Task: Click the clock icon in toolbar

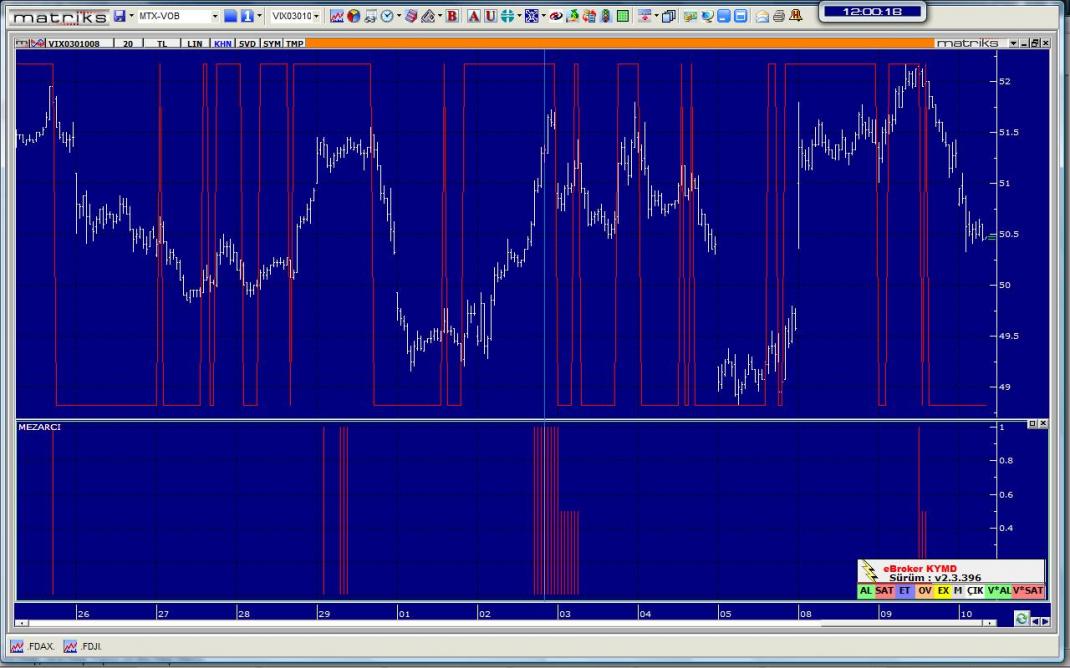Action: (386, 16)
